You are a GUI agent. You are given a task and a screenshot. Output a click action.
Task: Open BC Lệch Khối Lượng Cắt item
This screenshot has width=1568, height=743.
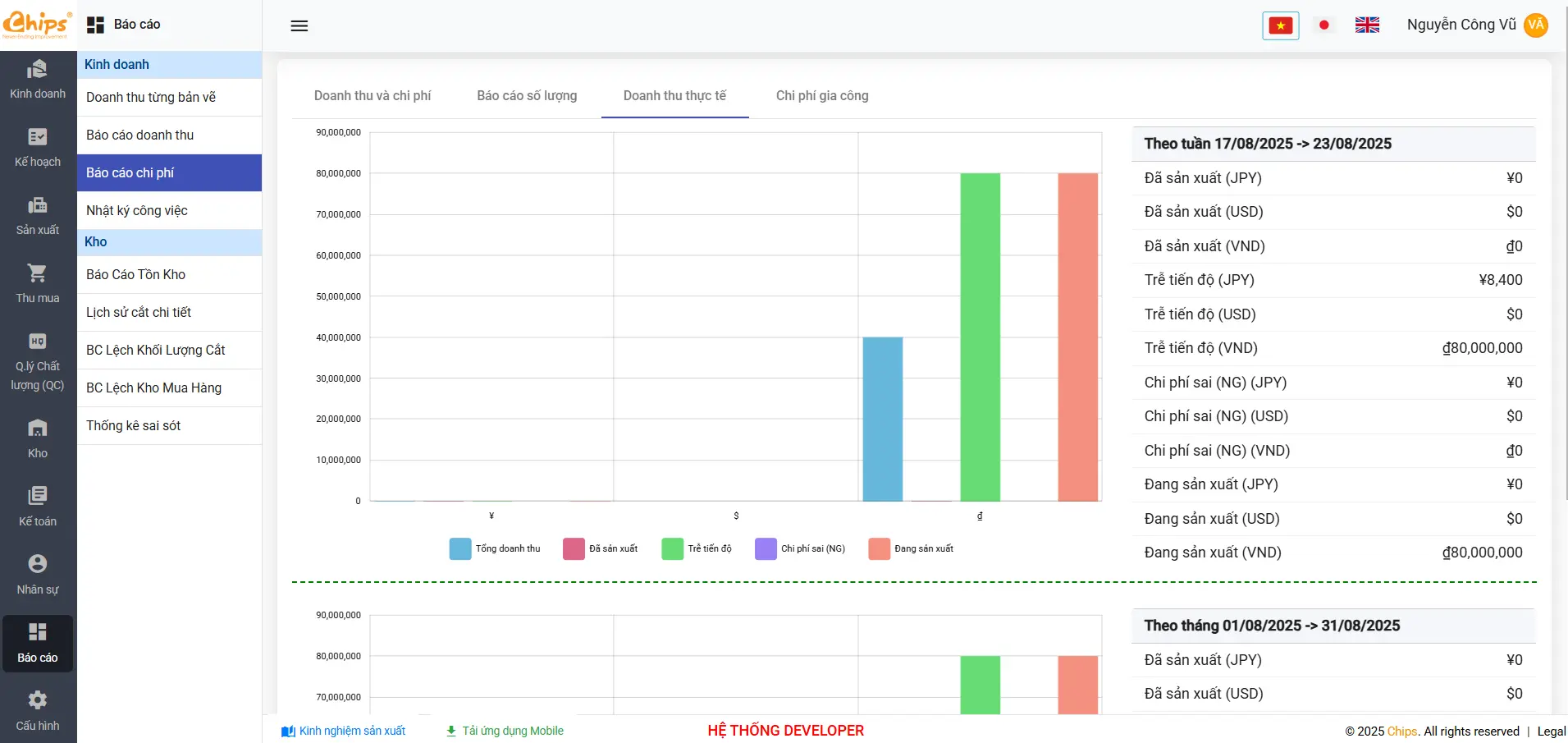169,351
